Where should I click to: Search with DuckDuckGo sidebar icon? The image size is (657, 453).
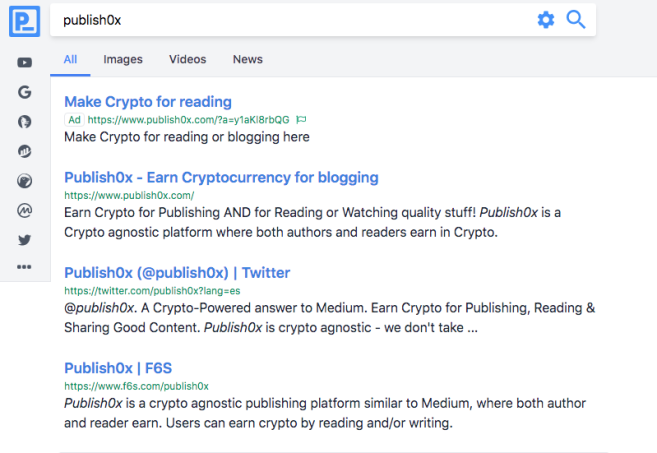point(25,122)
